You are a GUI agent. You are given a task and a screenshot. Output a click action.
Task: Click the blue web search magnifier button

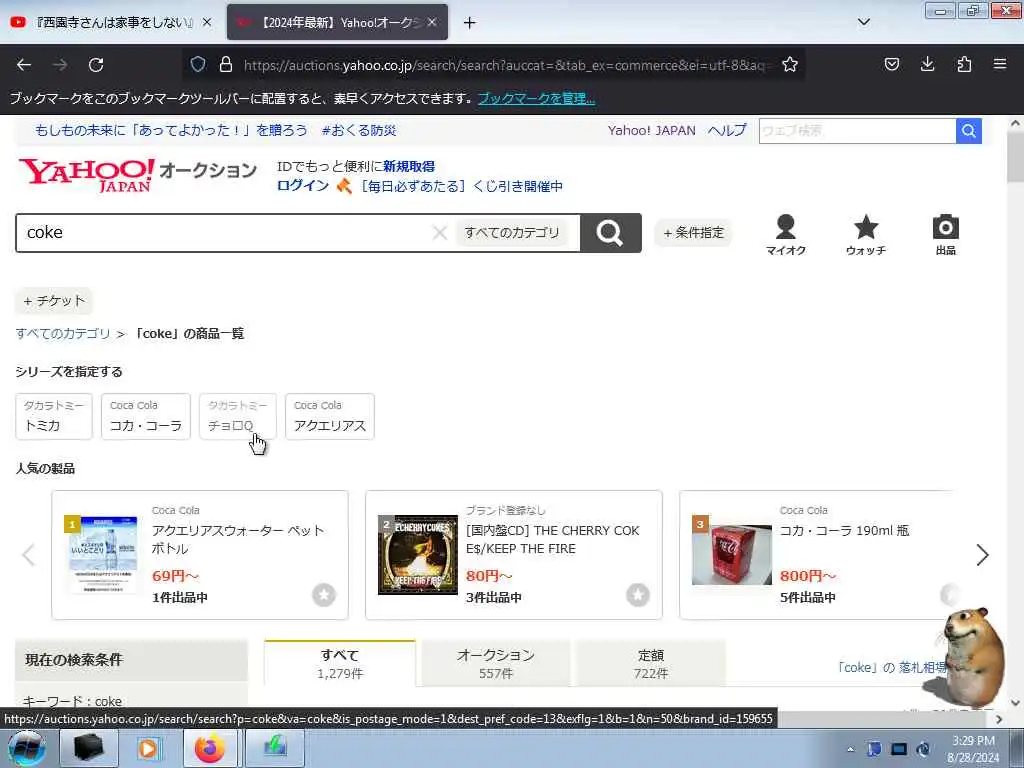968,131
